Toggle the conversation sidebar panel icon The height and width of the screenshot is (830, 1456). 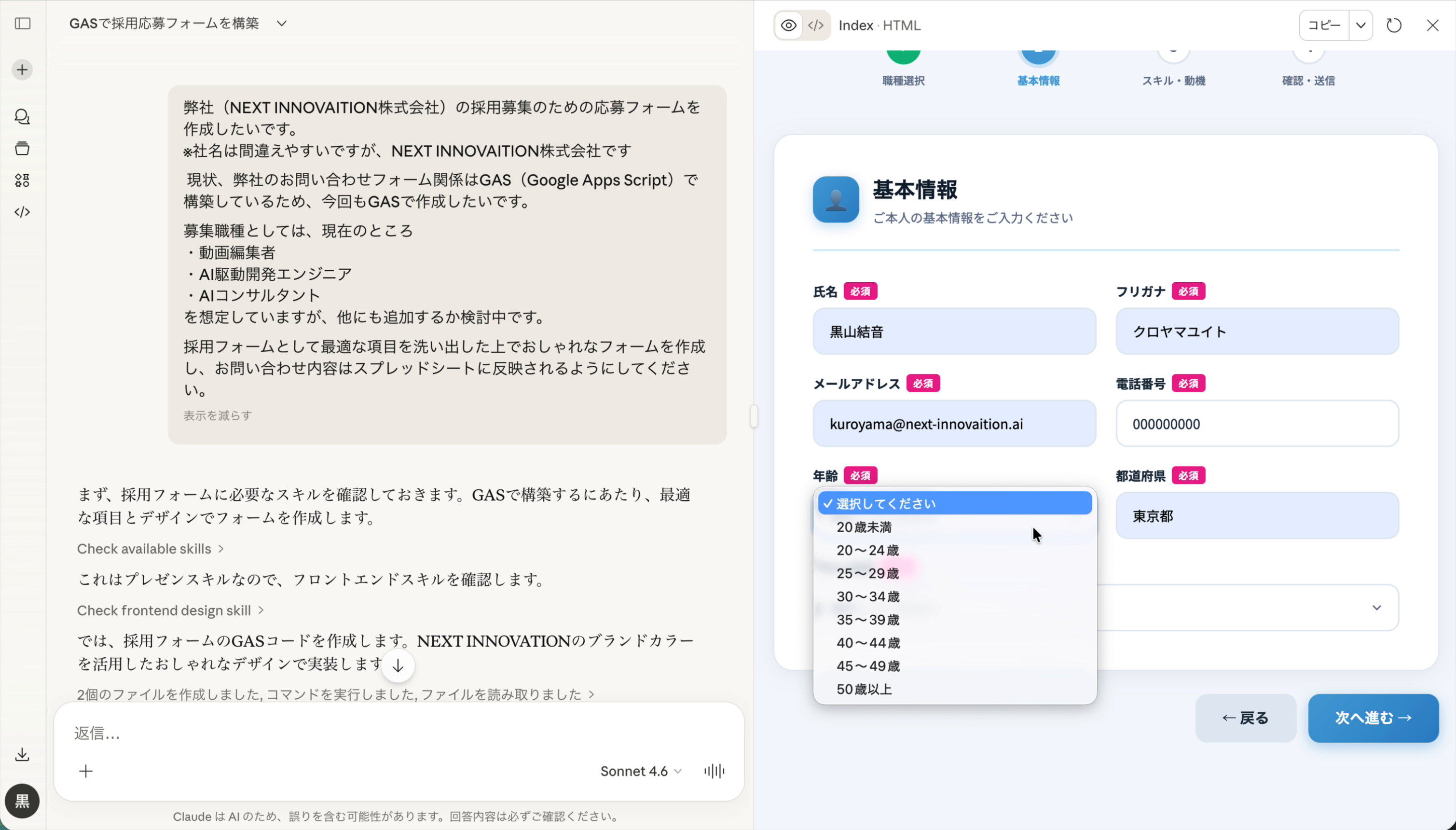tap(22, 24)
